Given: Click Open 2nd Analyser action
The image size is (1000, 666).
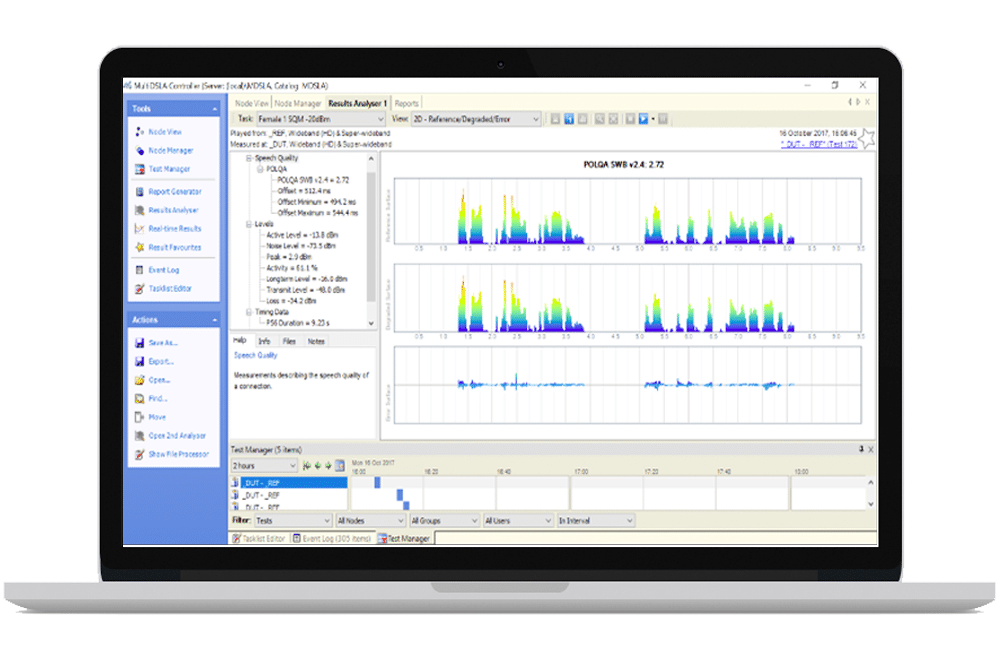Looking at the screenshot, I should [177, 436].
